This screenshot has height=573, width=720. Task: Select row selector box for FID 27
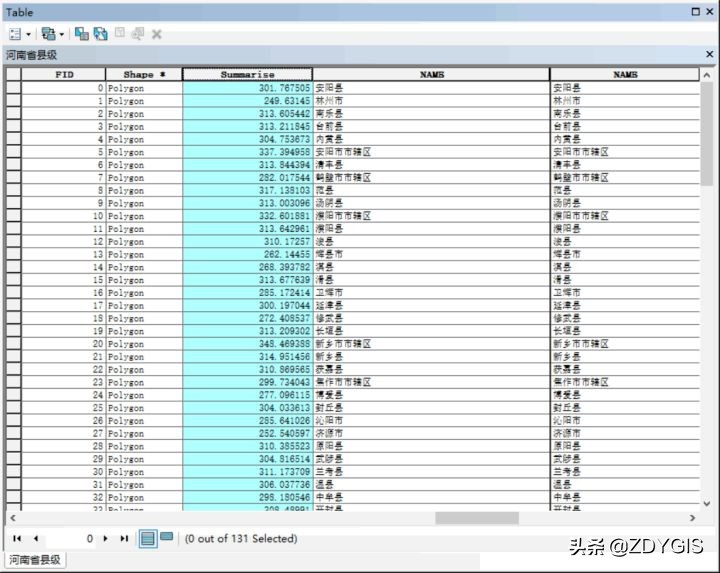tap(14, 433)
